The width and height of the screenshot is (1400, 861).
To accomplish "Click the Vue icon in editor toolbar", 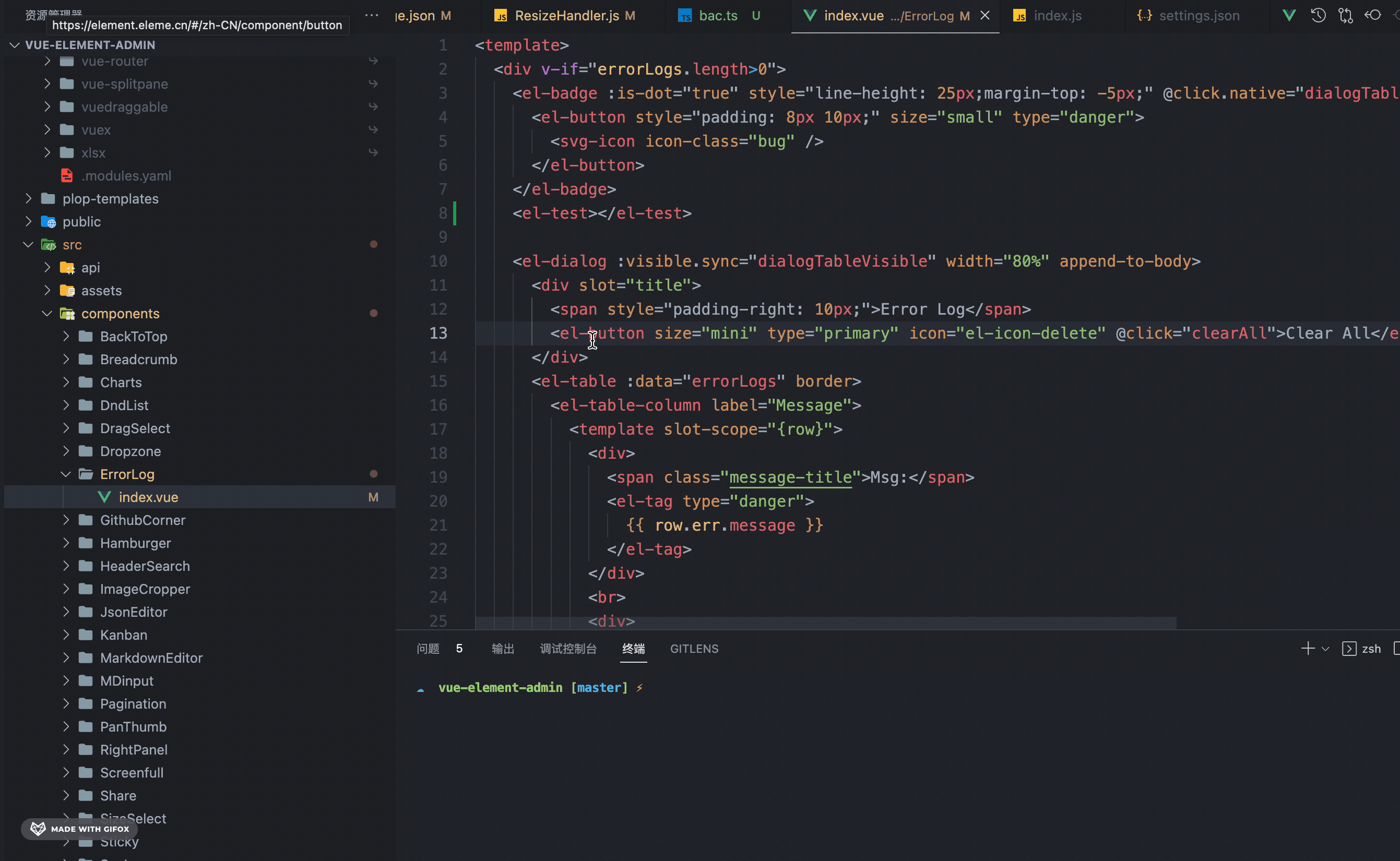I will (x=1289, y=15).
